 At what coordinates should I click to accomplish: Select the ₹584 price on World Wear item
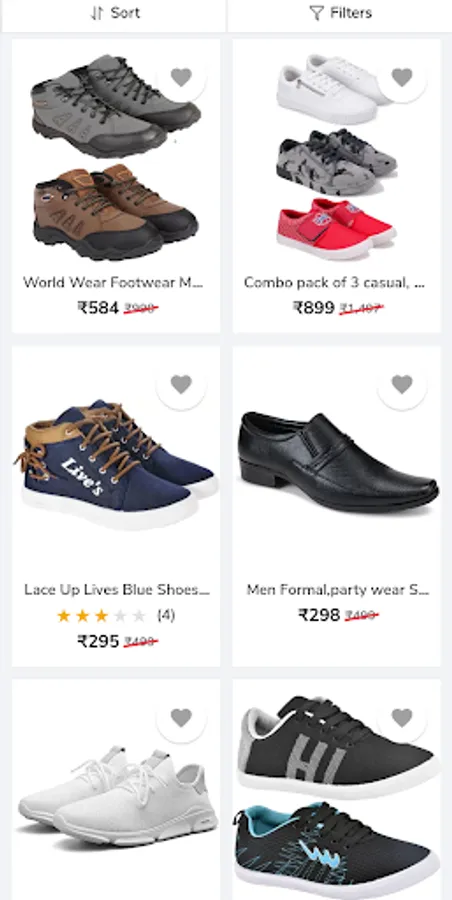click(x=98, y=308)
